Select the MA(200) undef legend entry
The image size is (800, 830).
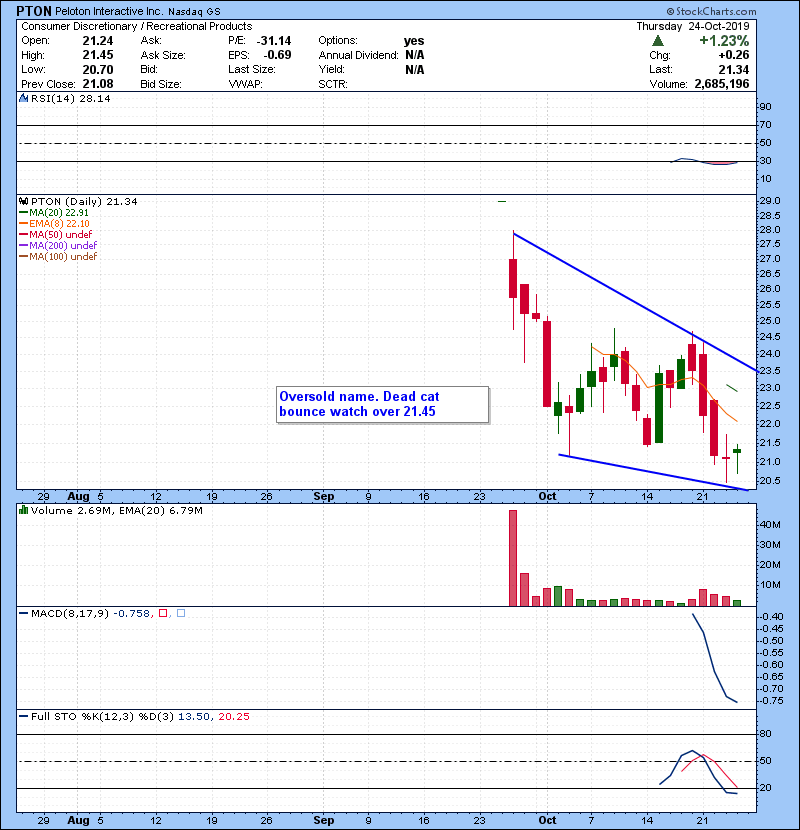click(x=58, y=246)
